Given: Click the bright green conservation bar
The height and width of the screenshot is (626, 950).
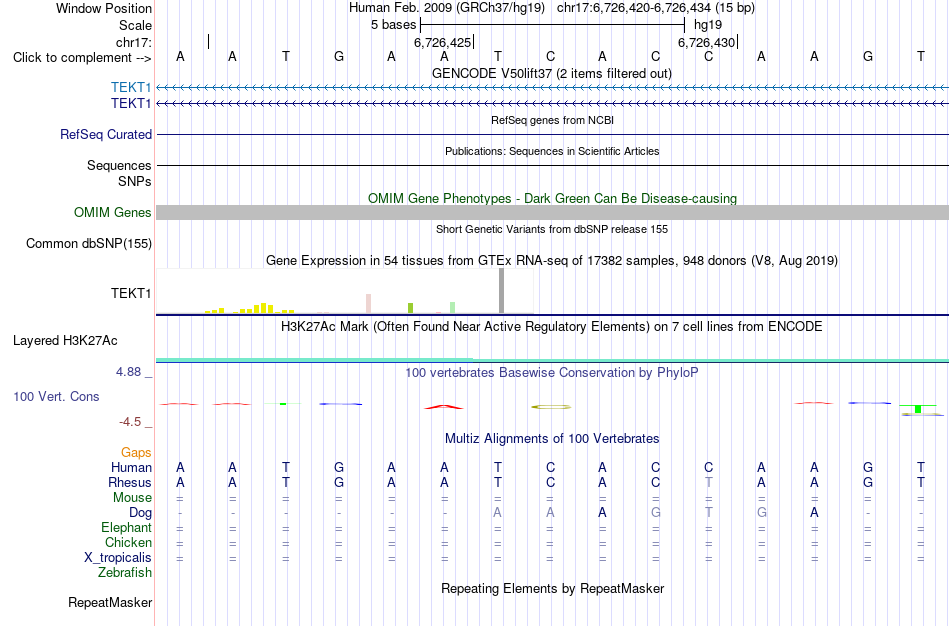Looking at the screenshot, I should coord(918,409).
